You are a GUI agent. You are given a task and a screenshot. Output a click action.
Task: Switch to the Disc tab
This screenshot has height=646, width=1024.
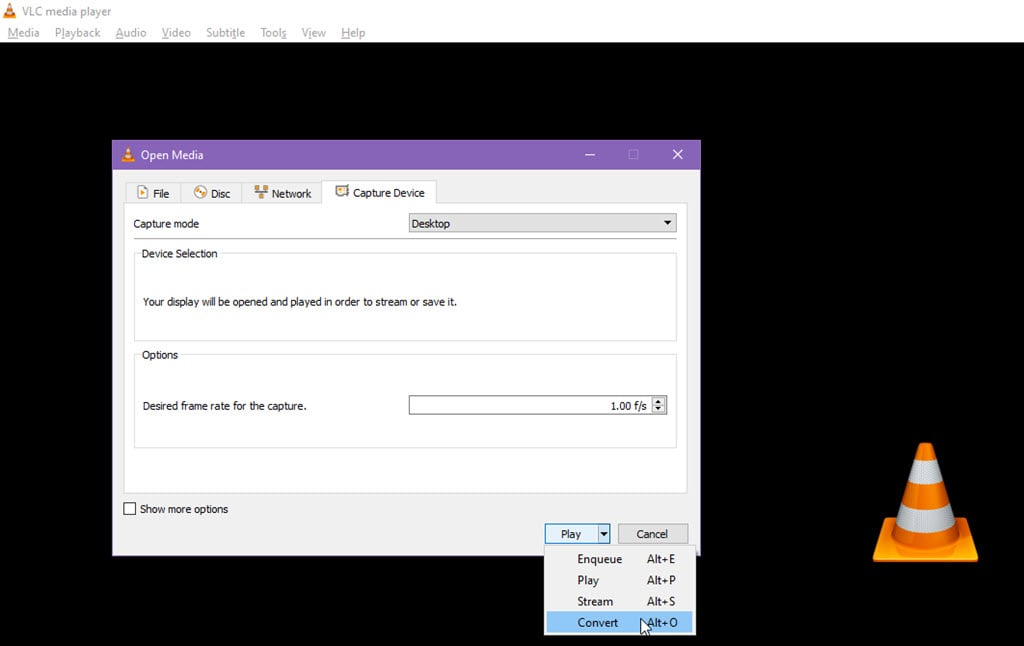[x=212, y=193]
